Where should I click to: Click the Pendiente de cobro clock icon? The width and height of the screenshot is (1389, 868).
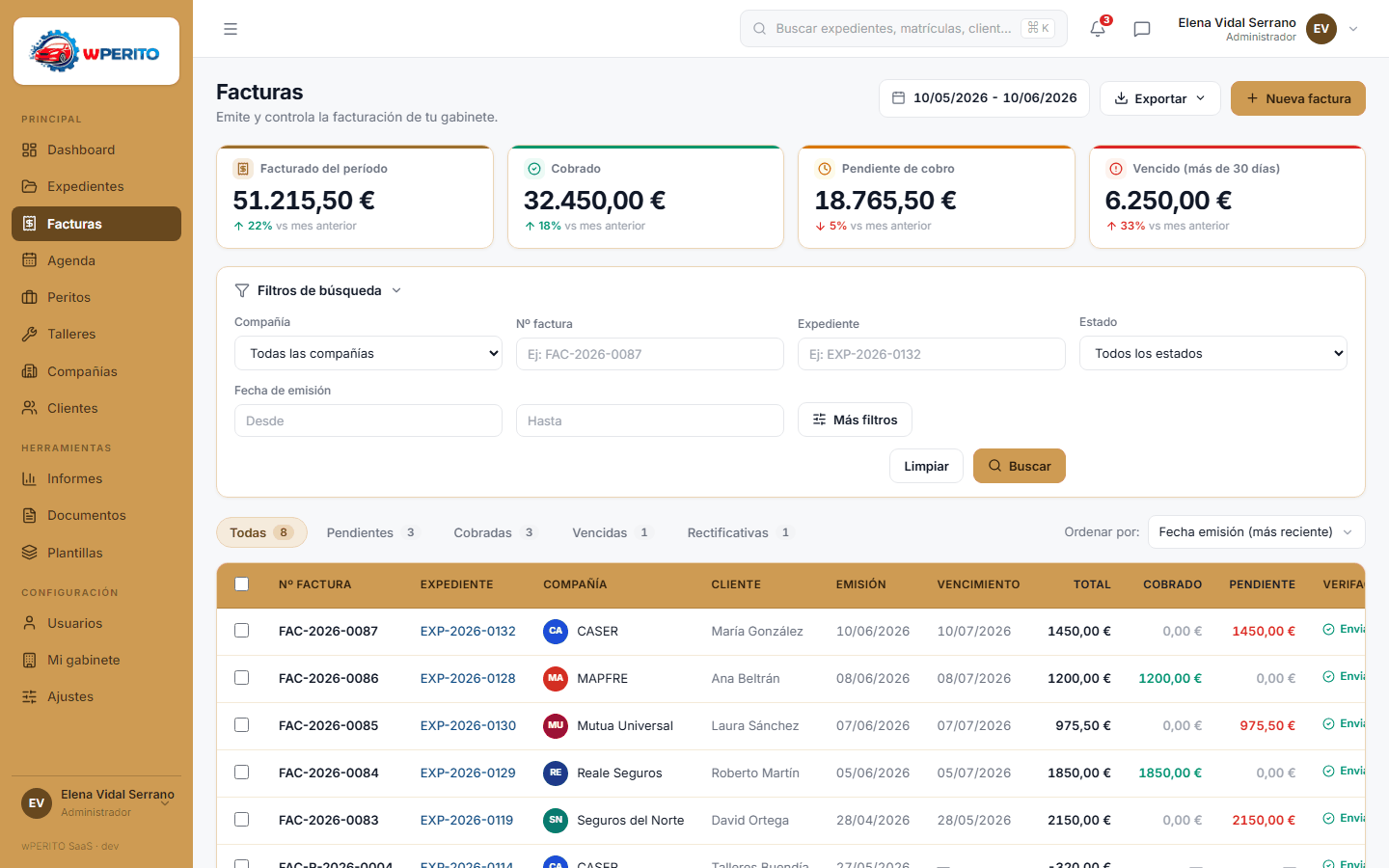pyautogui.click(x=825, y=169)
